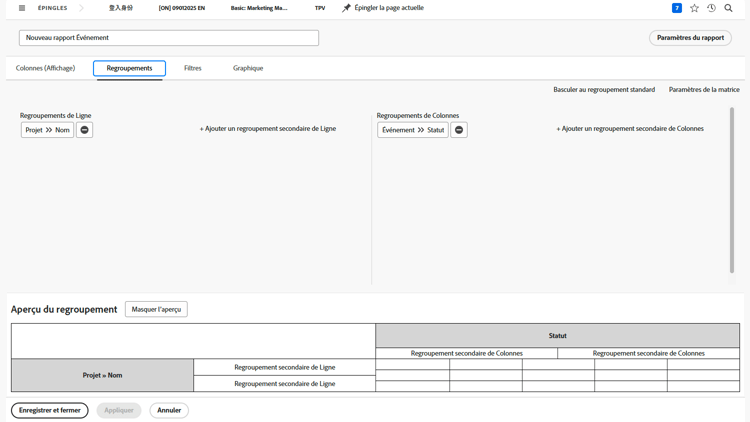Open the Projet >> Nom grouping field
750x422 pixels.
[47, 130]
